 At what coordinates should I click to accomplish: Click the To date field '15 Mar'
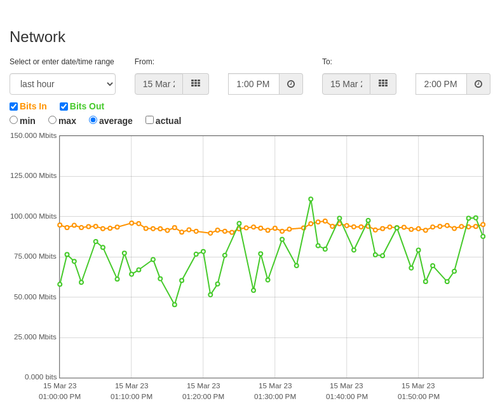[346, 84]
